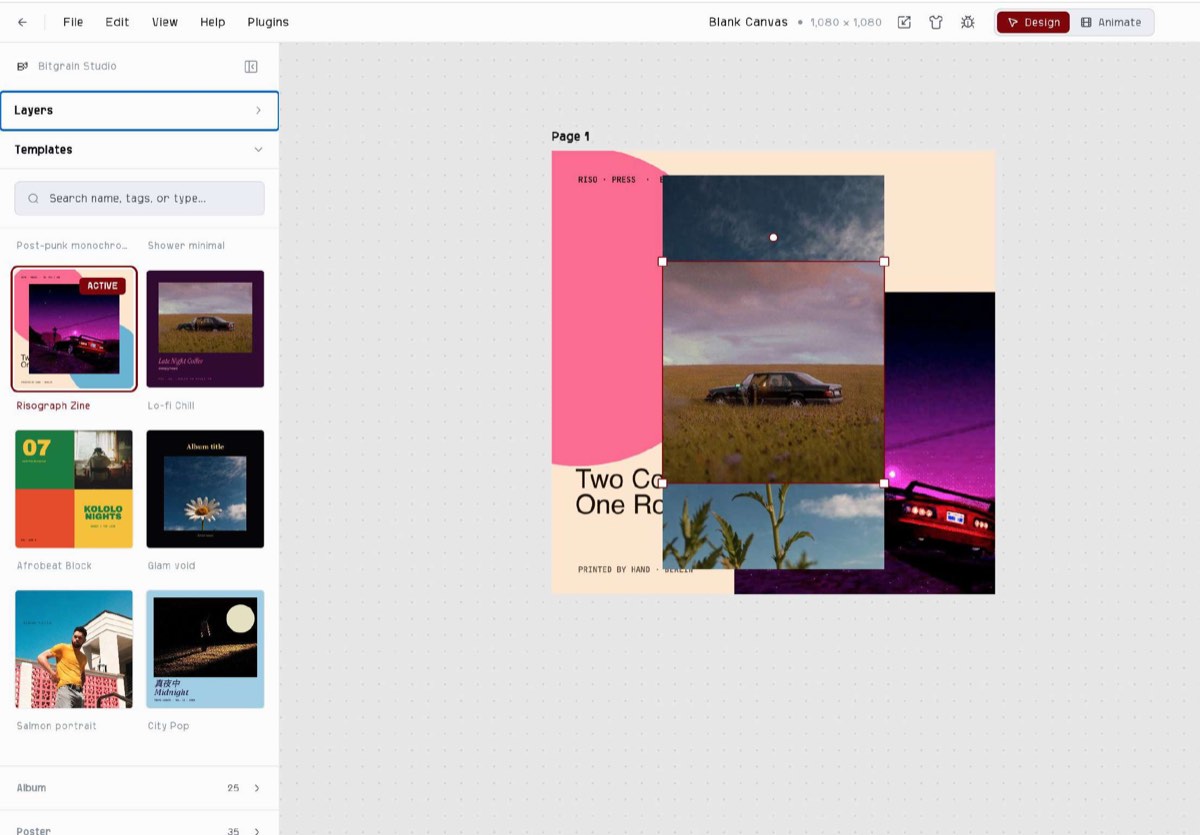Image resolution: width=1200 pixels, height=835 pixels.
Task: Select the car-in-field image on canvas
Action: [x=773, y=372]
